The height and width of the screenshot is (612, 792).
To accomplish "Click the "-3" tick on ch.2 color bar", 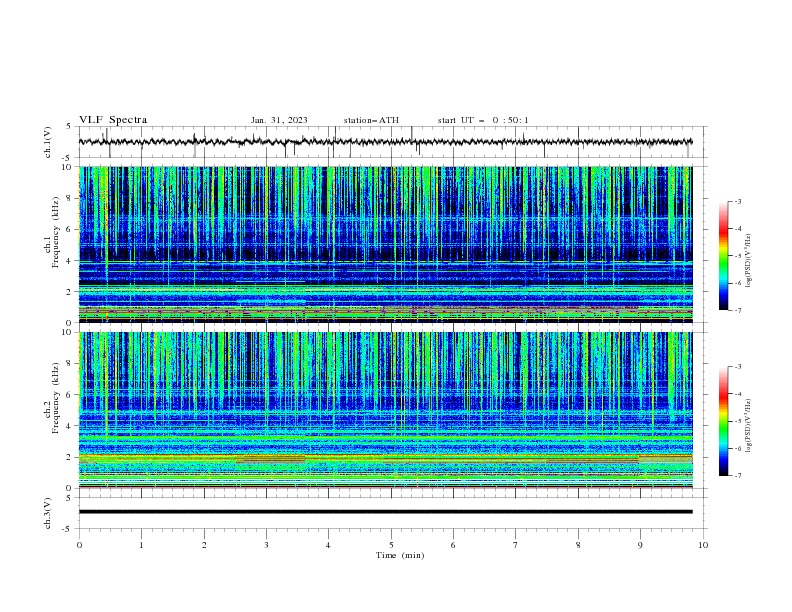I will (x=738, y=367).
